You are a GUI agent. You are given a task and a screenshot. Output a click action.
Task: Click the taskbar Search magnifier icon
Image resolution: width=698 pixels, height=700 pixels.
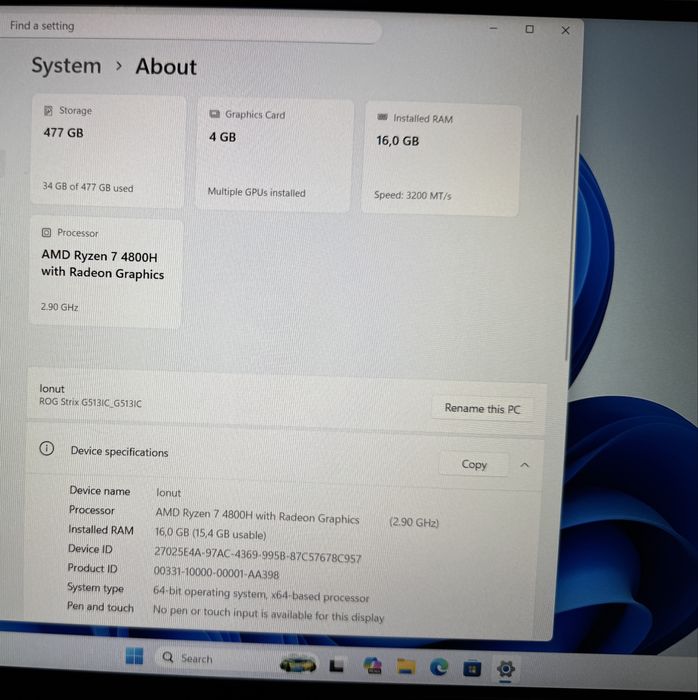pos(168,657)
